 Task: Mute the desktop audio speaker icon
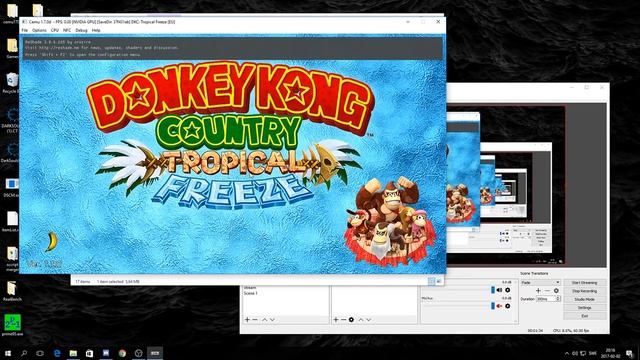click(x=499, y=290)
